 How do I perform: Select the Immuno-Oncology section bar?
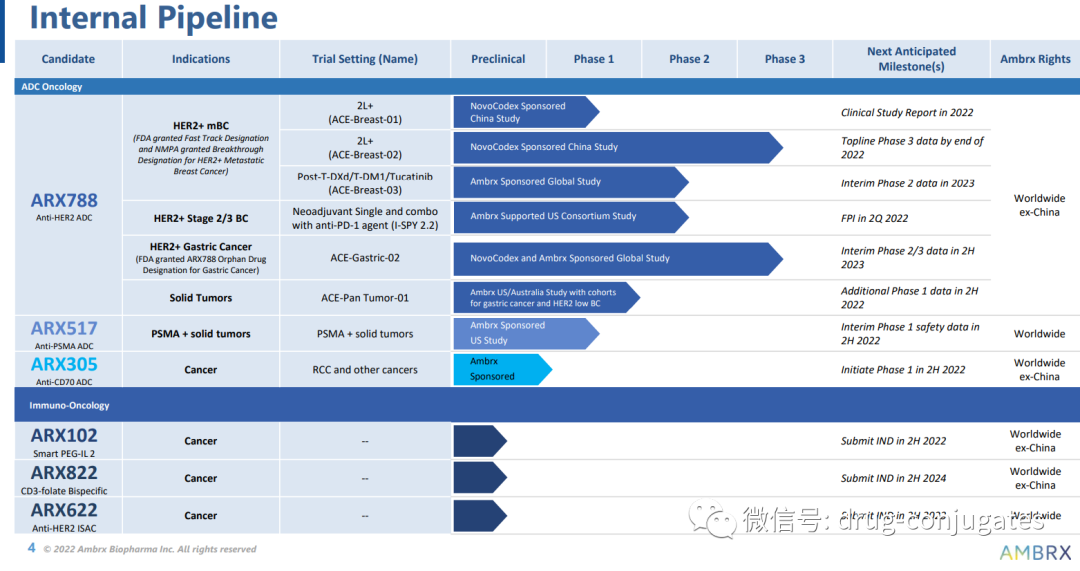pos(547,405)
